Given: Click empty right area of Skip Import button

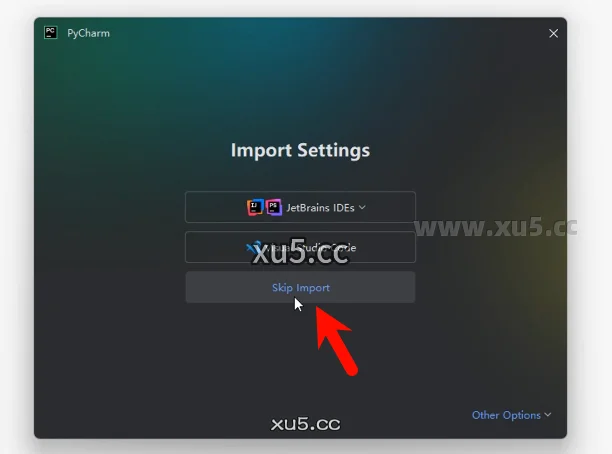Looking at the screenshot, I should click(373, 287).
